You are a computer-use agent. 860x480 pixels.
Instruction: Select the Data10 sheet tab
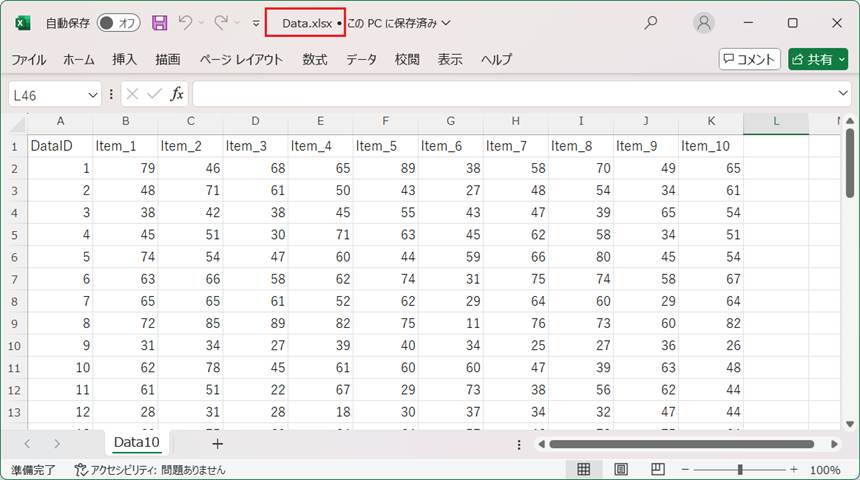pyautogui.click(x=136, y=443)
